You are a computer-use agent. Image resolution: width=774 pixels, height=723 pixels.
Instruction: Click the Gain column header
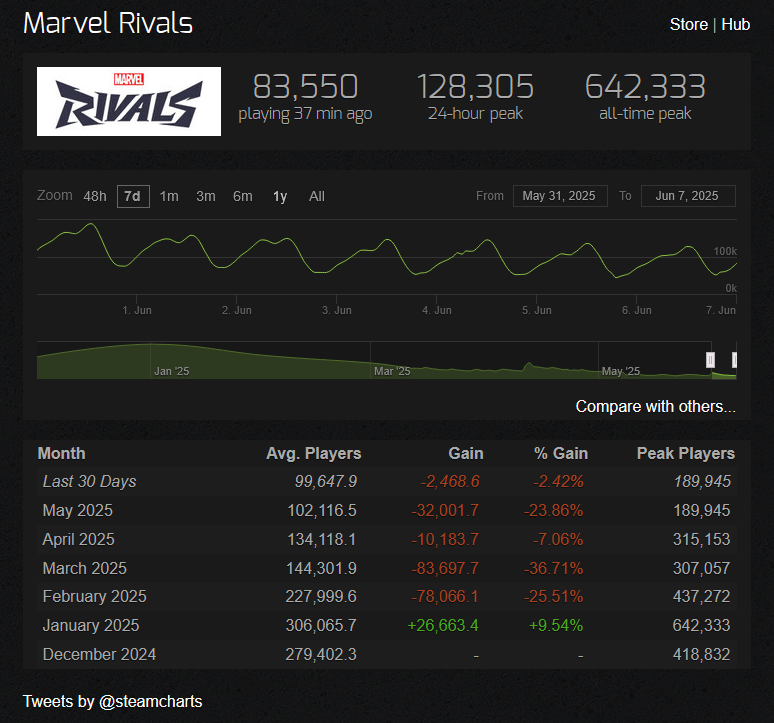(466, 454)
